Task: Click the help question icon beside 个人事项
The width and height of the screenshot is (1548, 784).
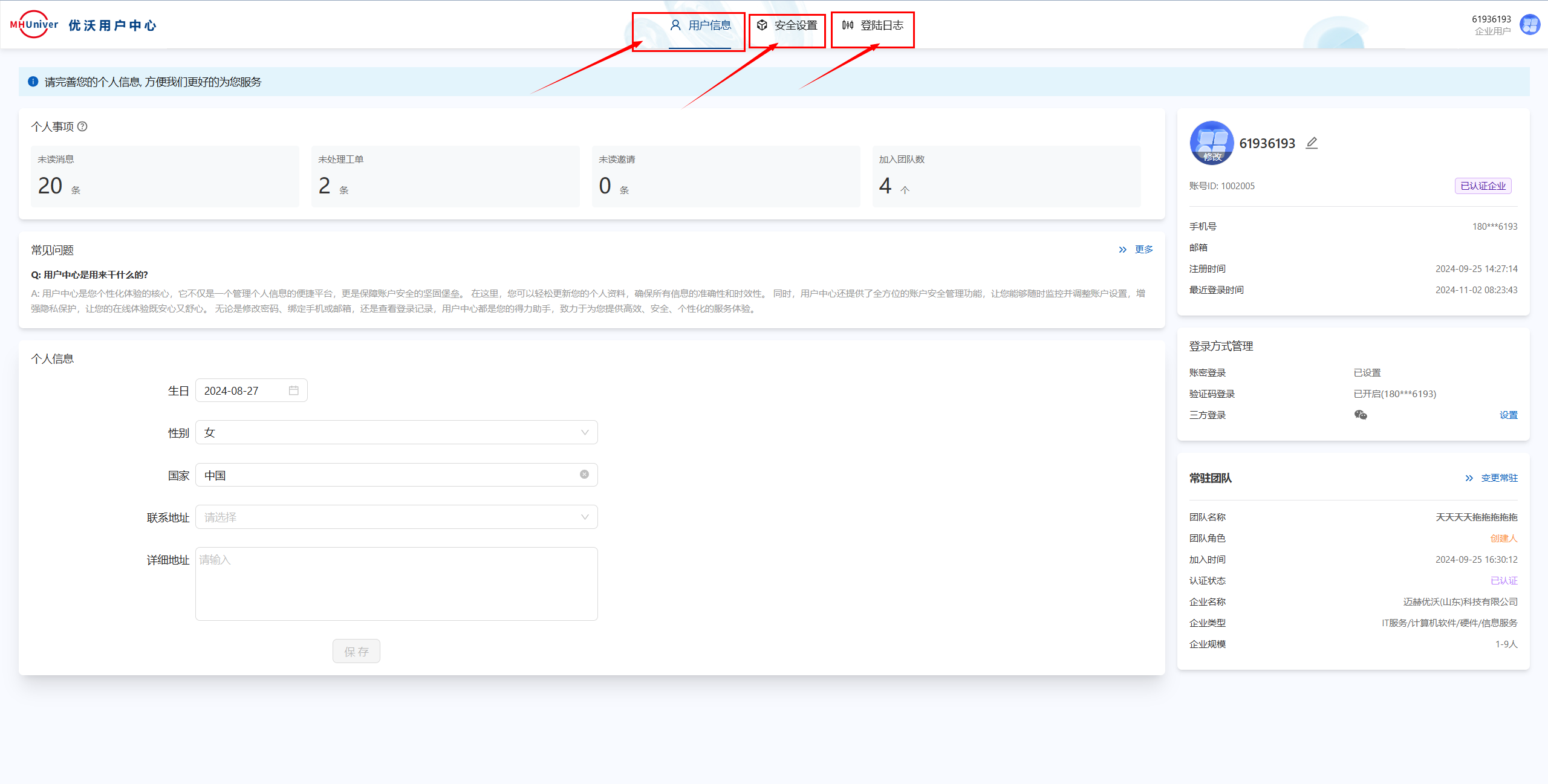Action: tap(83, 126)
